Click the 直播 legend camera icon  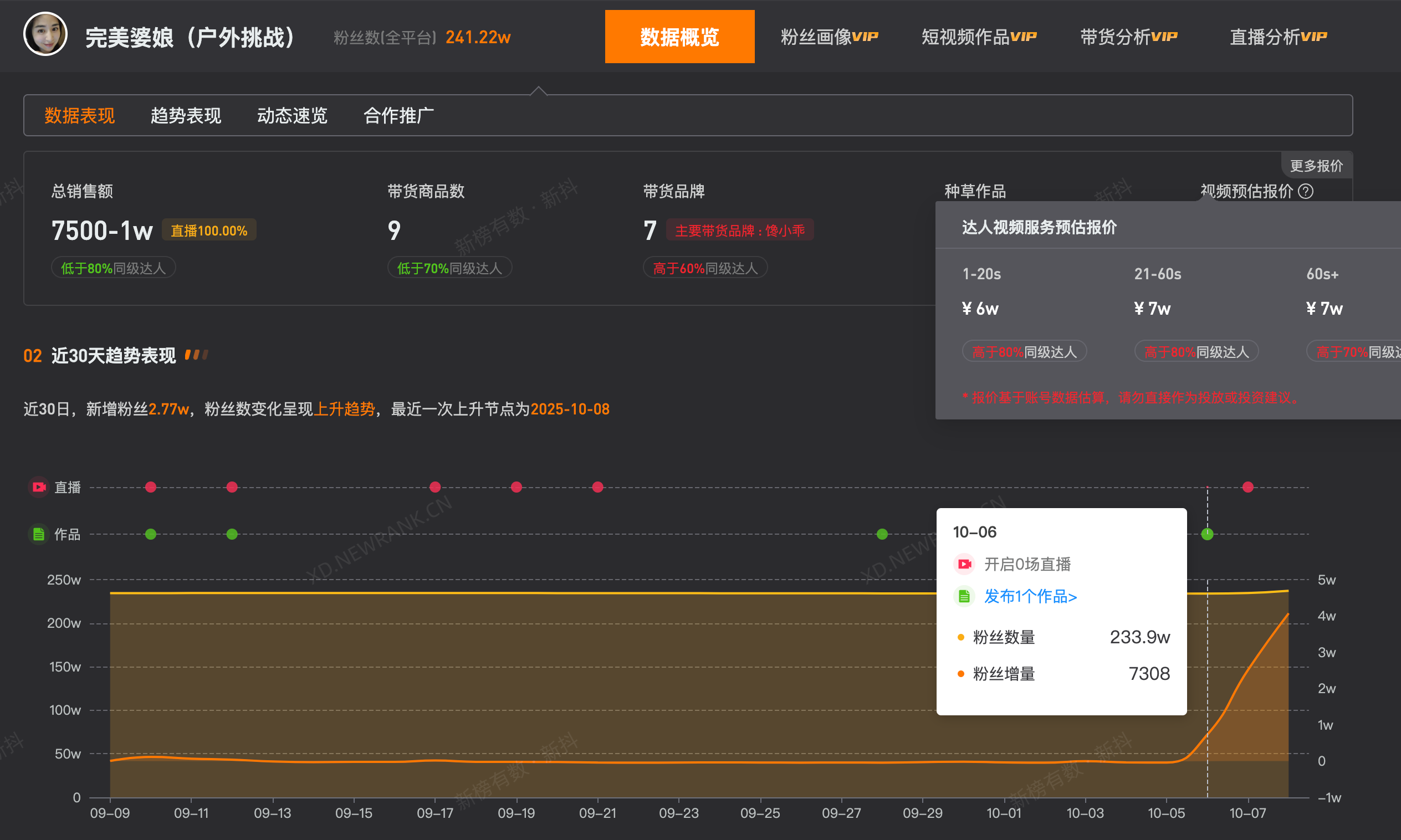pos(38,487)
